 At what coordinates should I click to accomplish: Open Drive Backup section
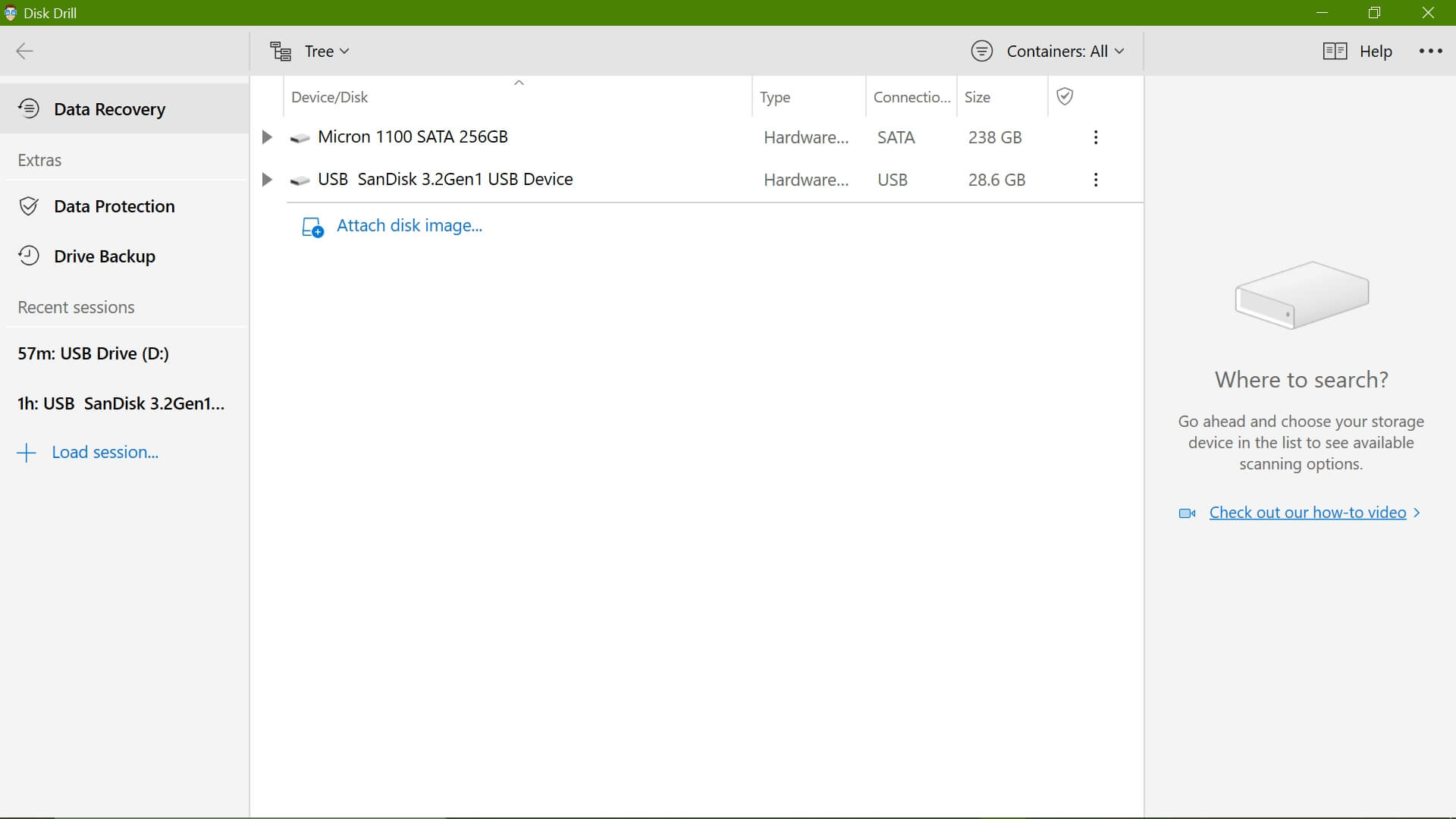coord(124,256)
